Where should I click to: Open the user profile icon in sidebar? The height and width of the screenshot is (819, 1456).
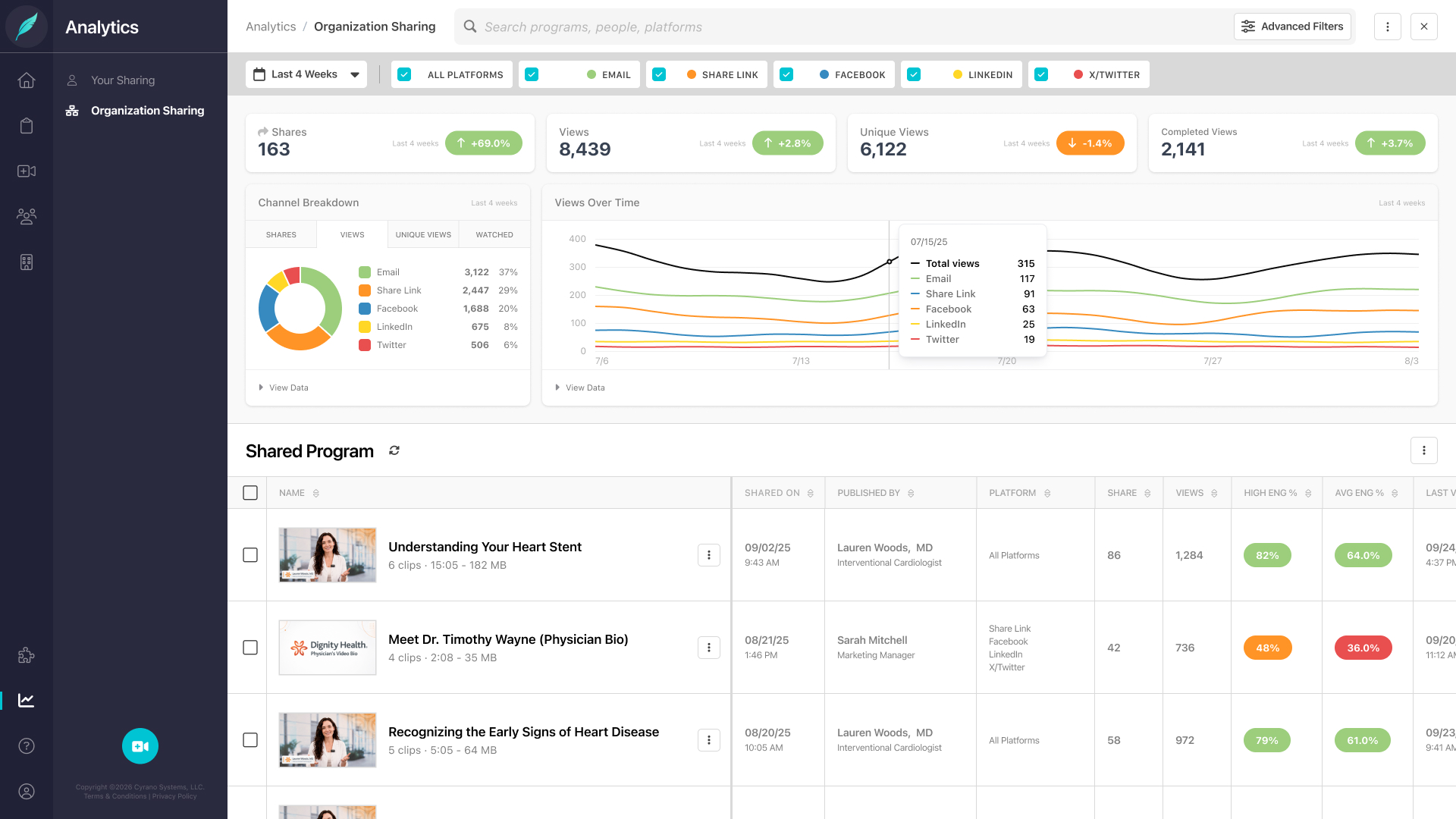pos(27,792)
